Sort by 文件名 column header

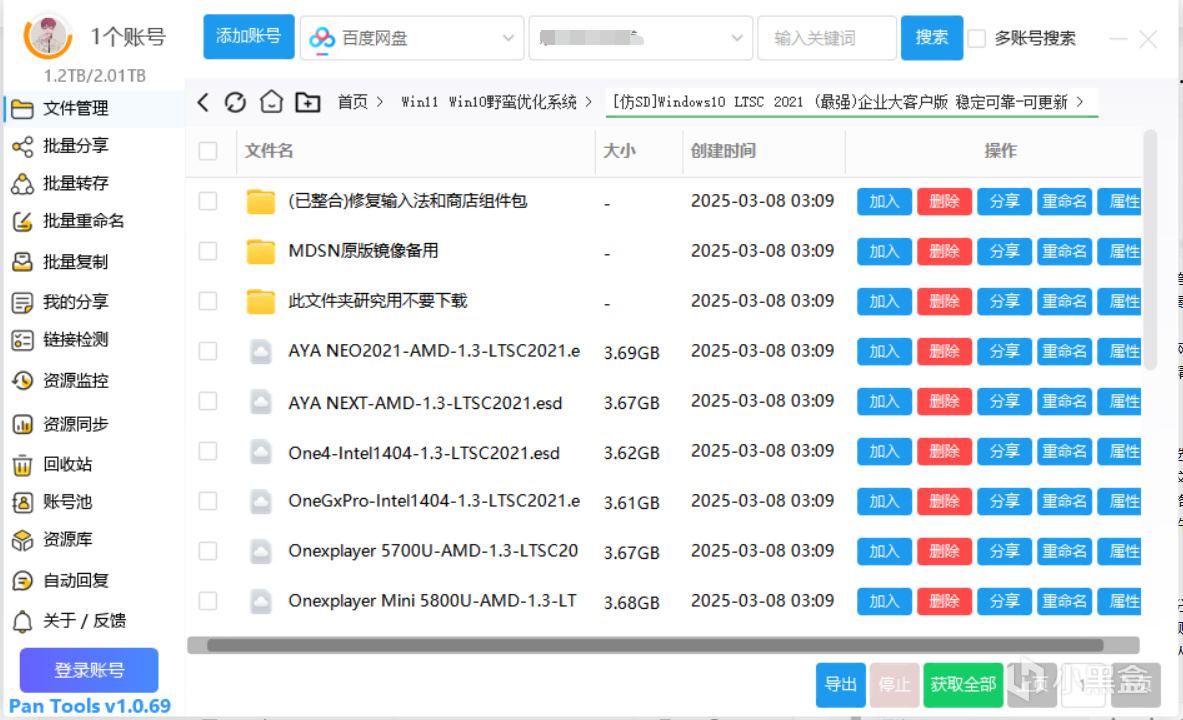pos(269,151)
